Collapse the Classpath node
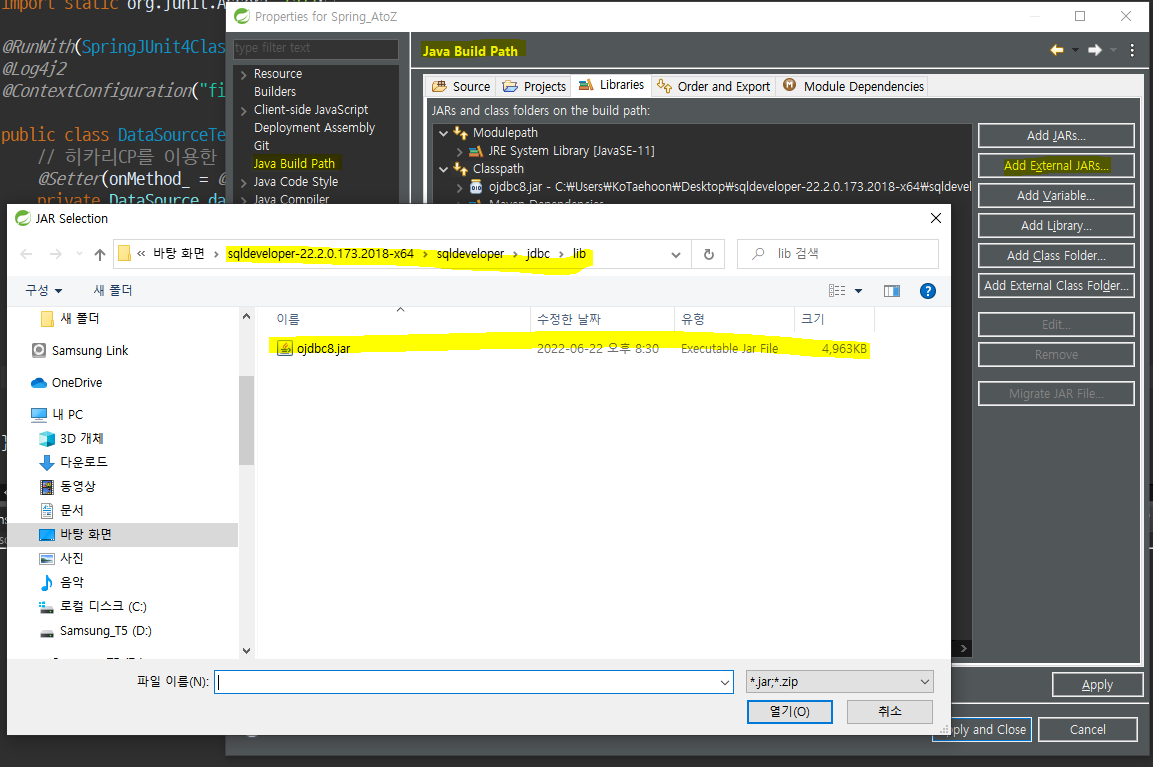Viewport: 1153px width, 767px height. (x=443, y=169)
